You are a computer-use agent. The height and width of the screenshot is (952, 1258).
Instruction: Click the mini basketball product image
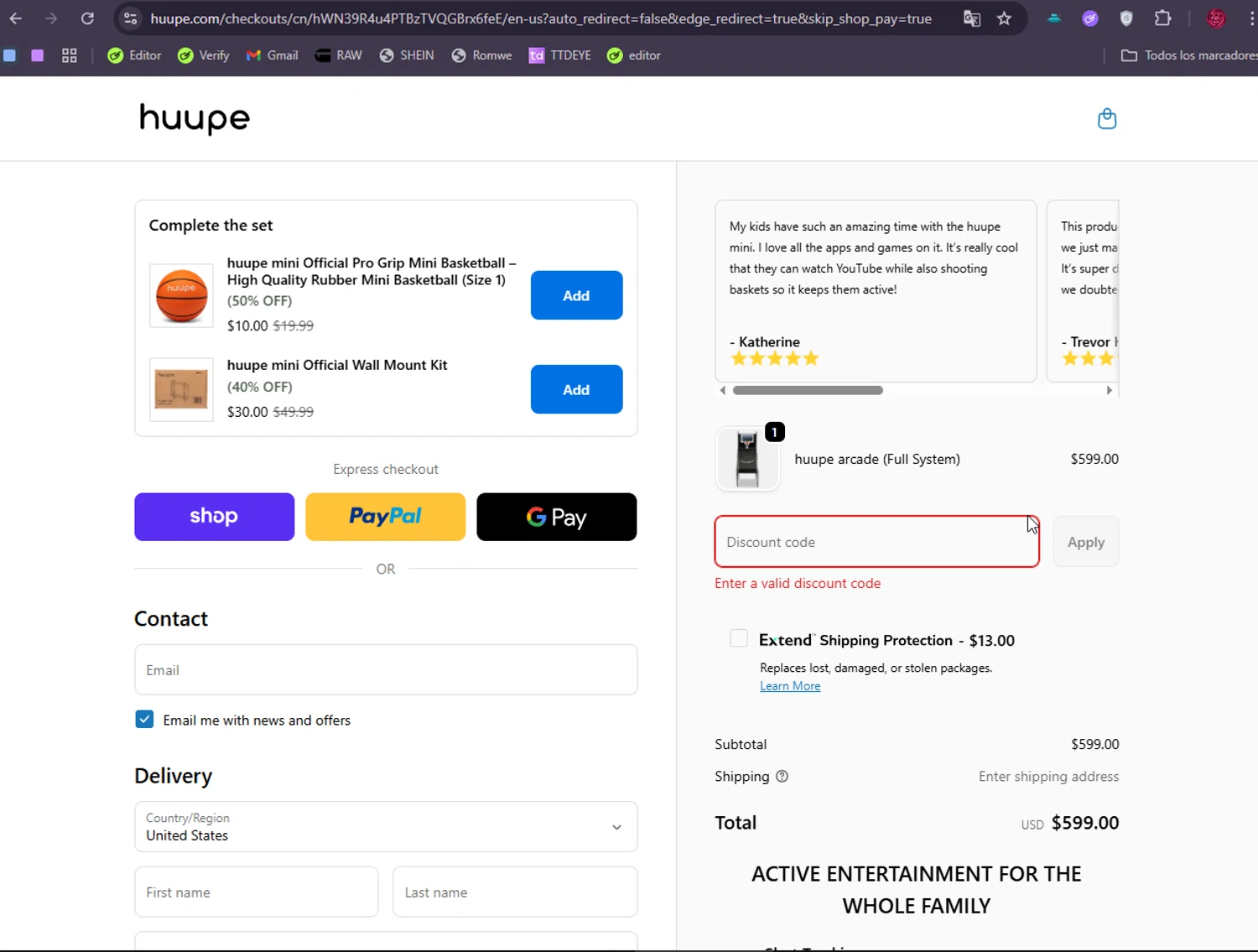[181, 295]
